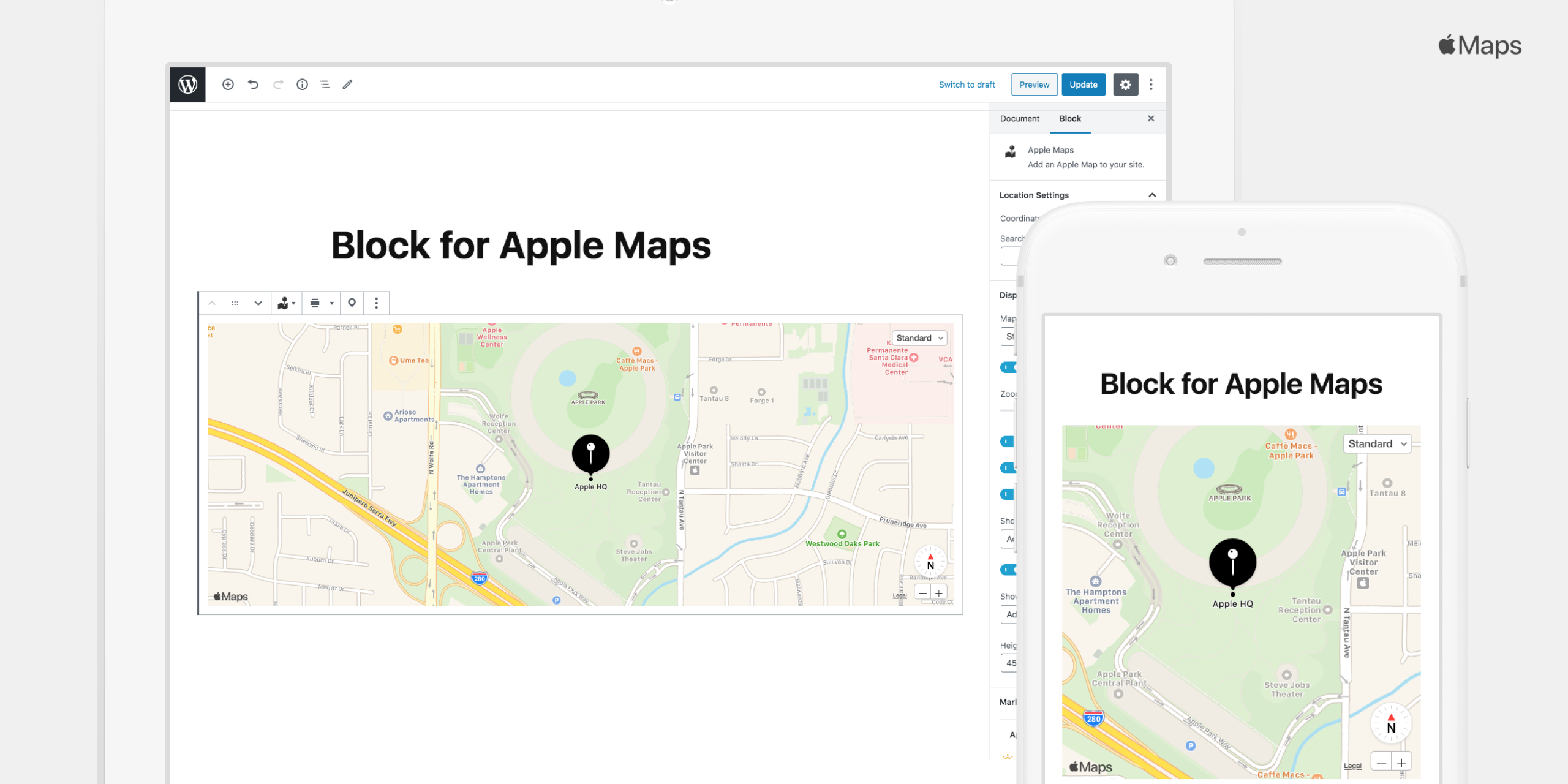1568x784 pixels.
Task: Open the Legal link on phone map
Action: 1352,766
